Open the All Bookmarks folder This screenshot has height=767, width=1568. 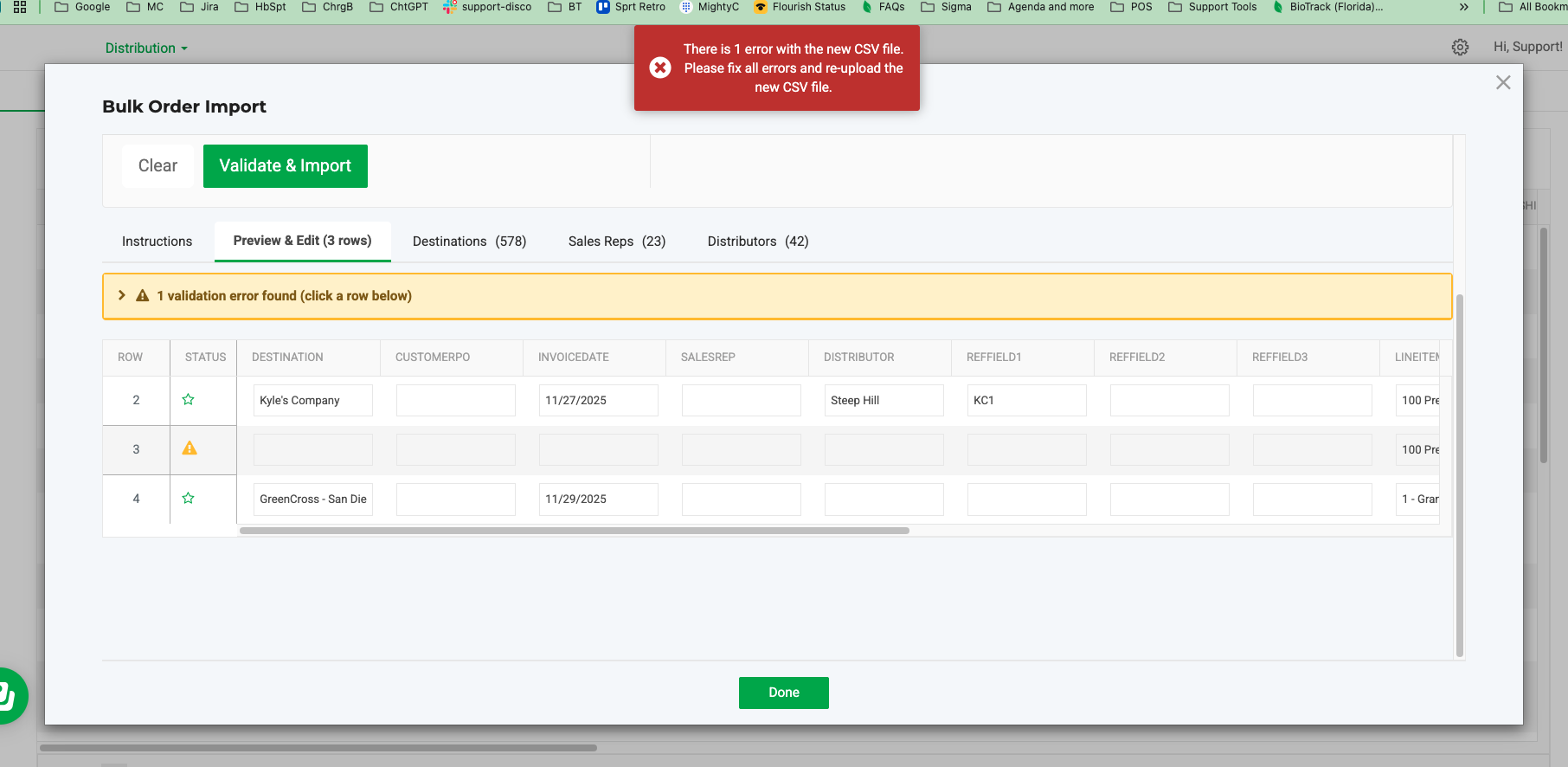(x=1533, y=7)
